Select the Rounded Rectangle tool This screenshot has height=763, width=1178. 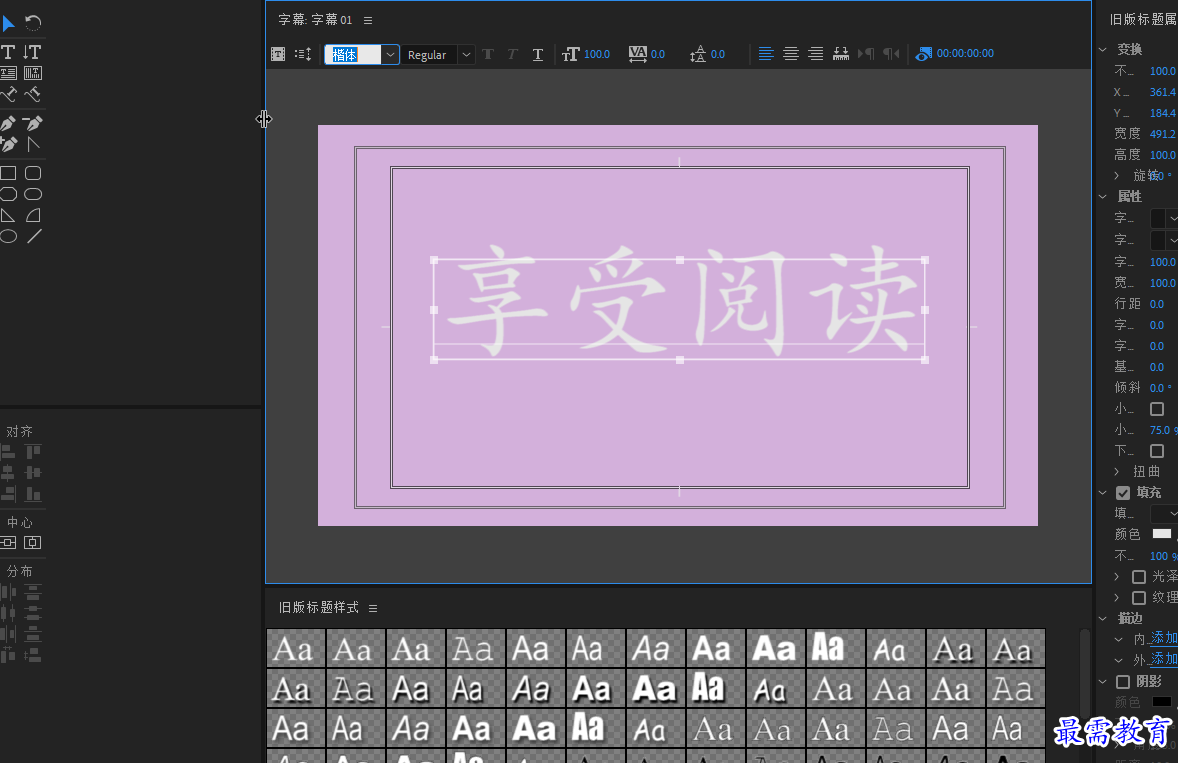(32, 173)
